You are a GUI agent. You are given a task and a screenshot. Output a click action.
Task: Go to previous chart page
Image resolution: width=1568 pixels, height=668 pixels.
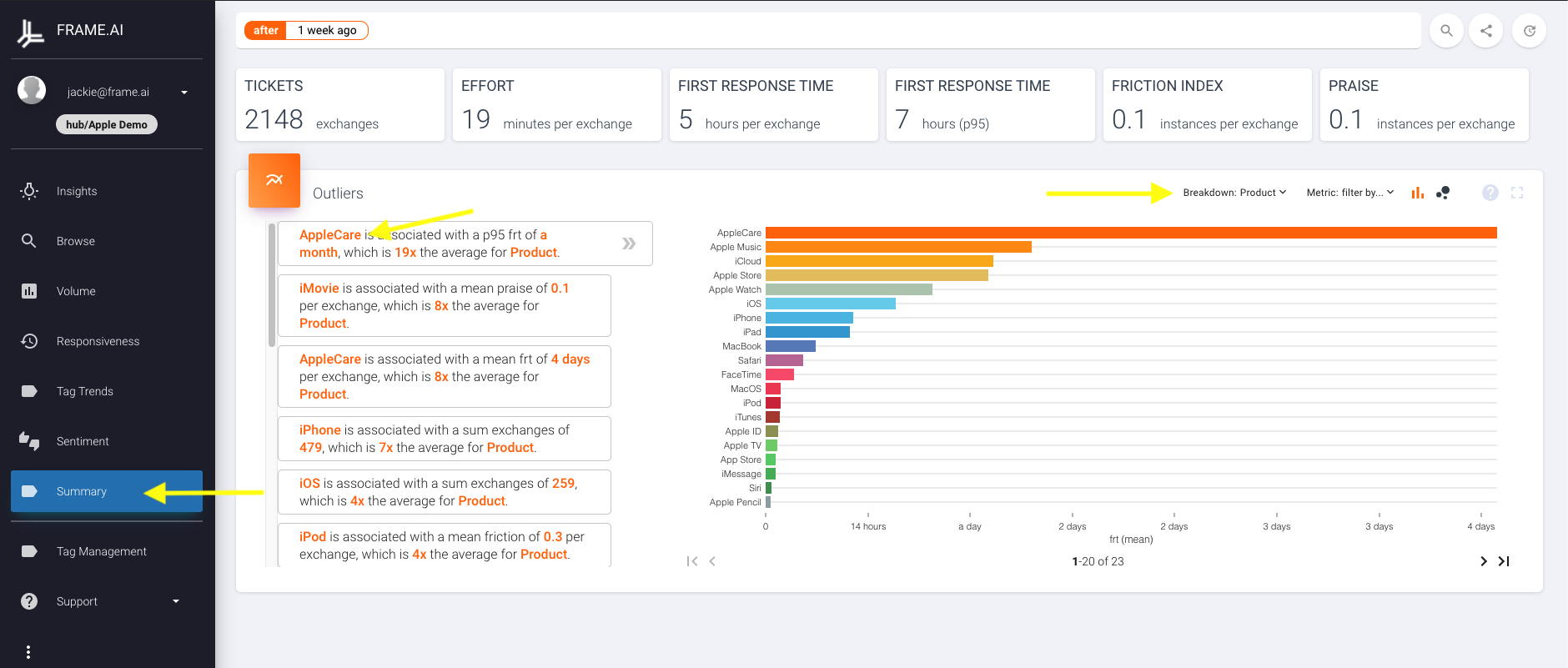[712, 561]
